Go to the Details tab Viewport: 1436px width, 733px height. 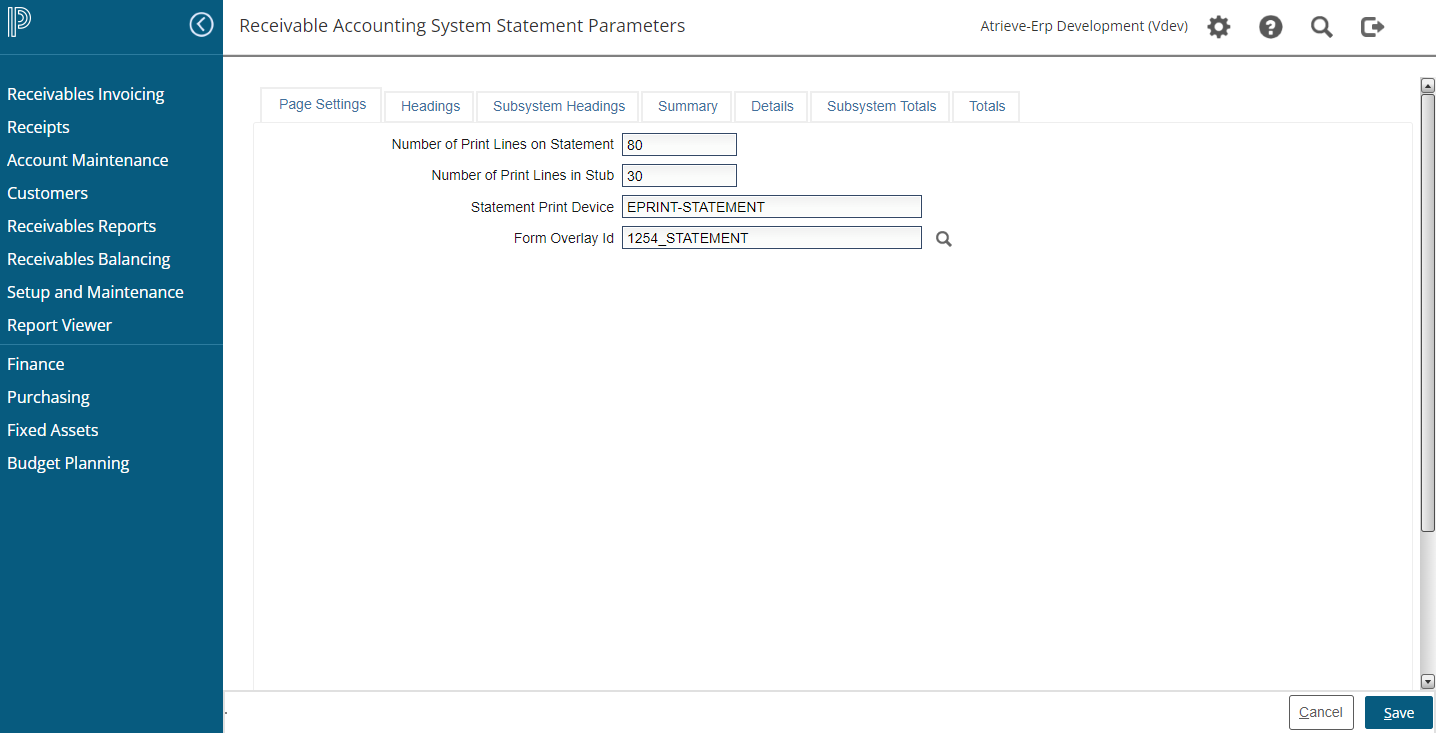(x=771, y=106)
